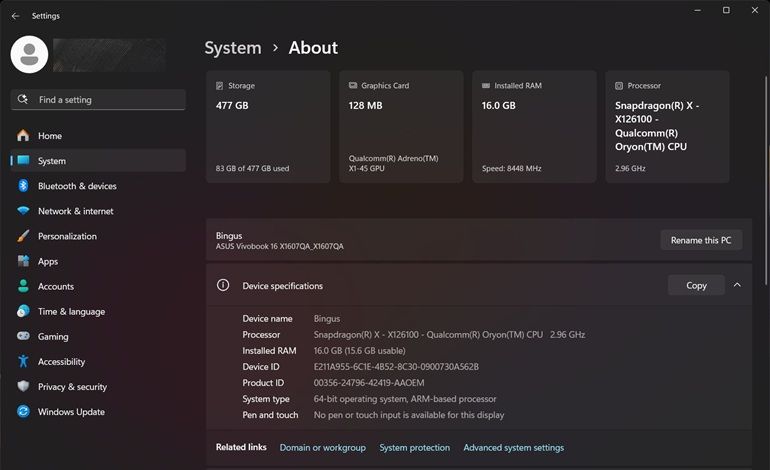Click Qualcomm Adreno X1-45 GPU text
This screenshot has width=770, height=470.
click(x=393, y=163)
